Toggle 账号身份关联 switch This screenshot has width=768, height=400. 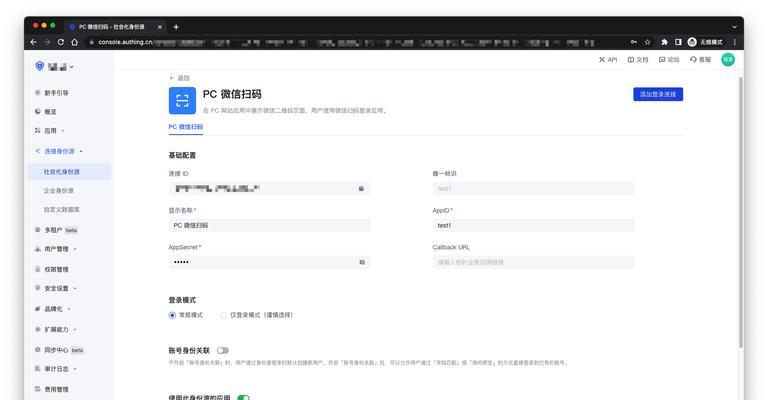pos(223,351)
